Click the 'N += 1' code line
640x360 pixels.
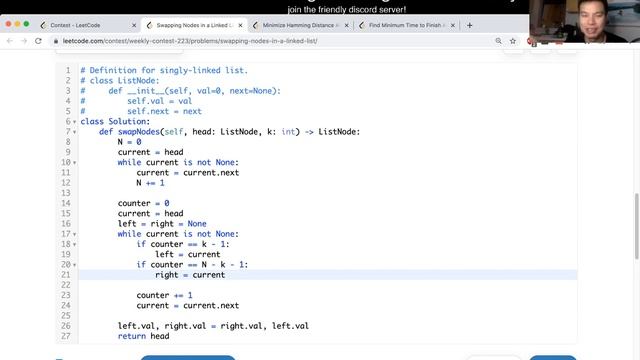click(x=150, y=183)
